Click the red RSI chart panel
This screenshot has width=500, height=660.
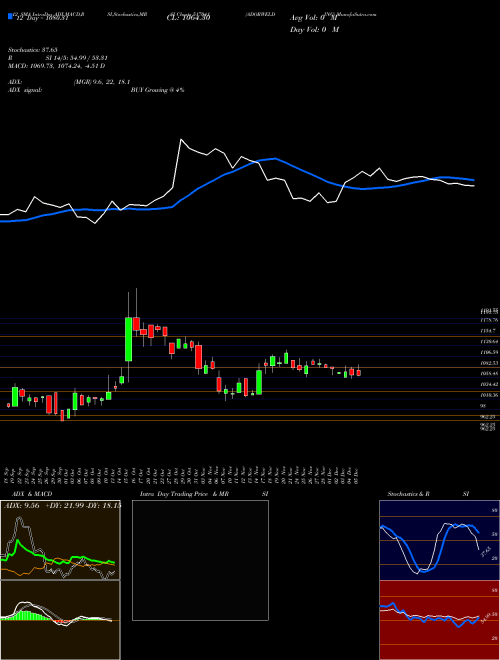click(x=439, y=620)
